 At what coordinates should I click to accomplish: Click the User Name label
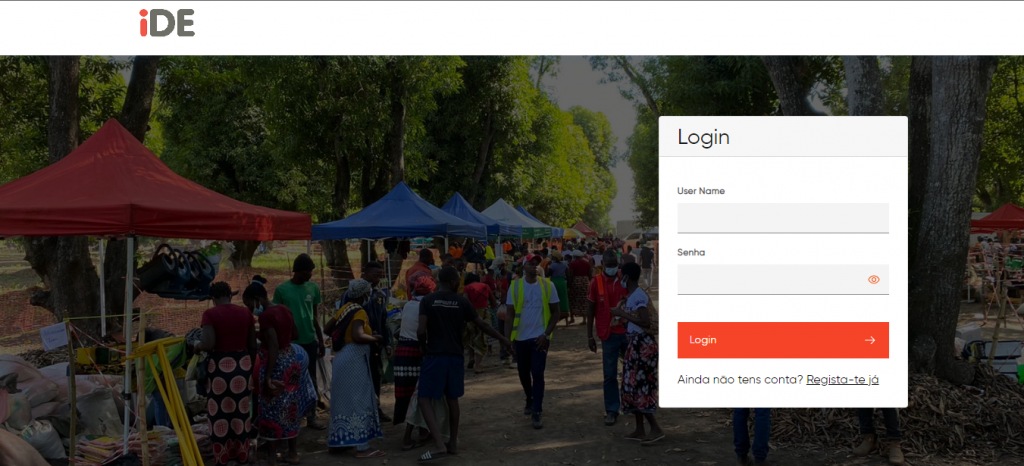click(701, 191)
